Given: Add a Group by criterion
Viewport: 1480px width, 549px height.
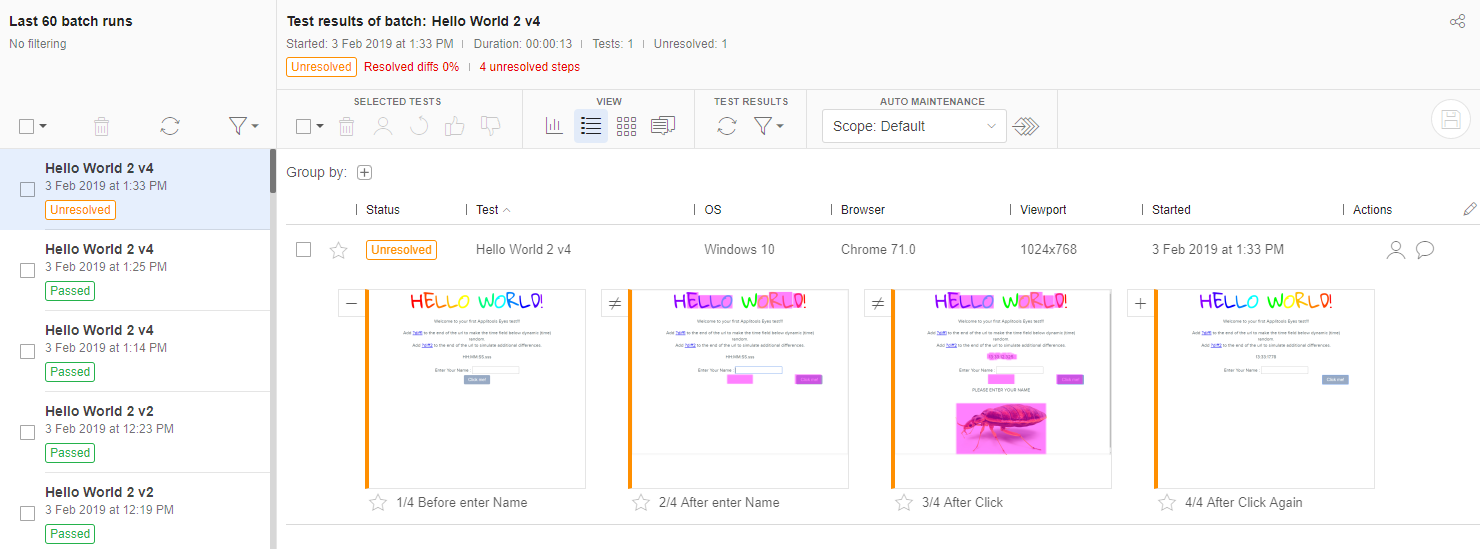Looking at the screenshot, I should pos(365,172).
